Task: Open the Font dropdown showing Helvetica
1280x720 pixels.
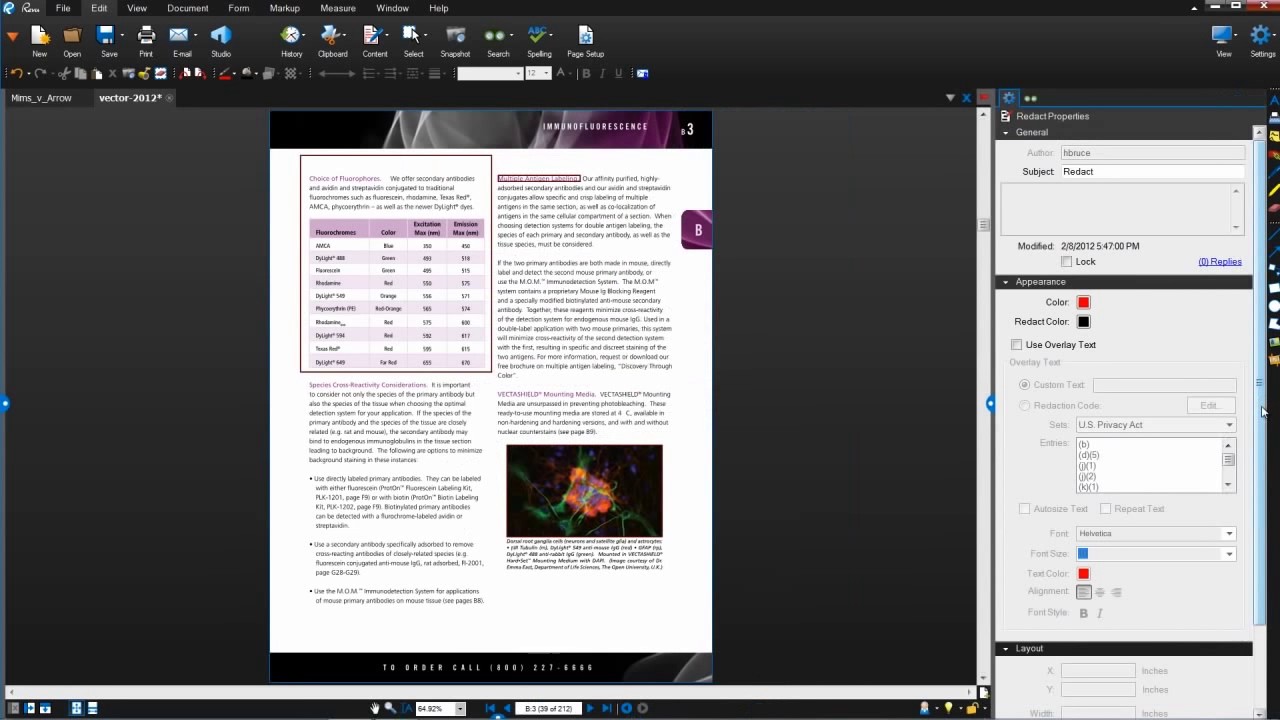Action: 1155,534
